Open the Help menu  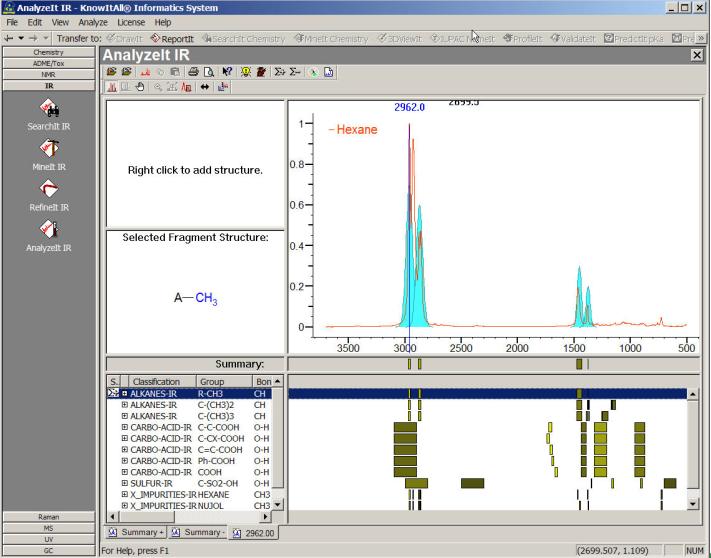pyautogui.click(x=163, y=22)
